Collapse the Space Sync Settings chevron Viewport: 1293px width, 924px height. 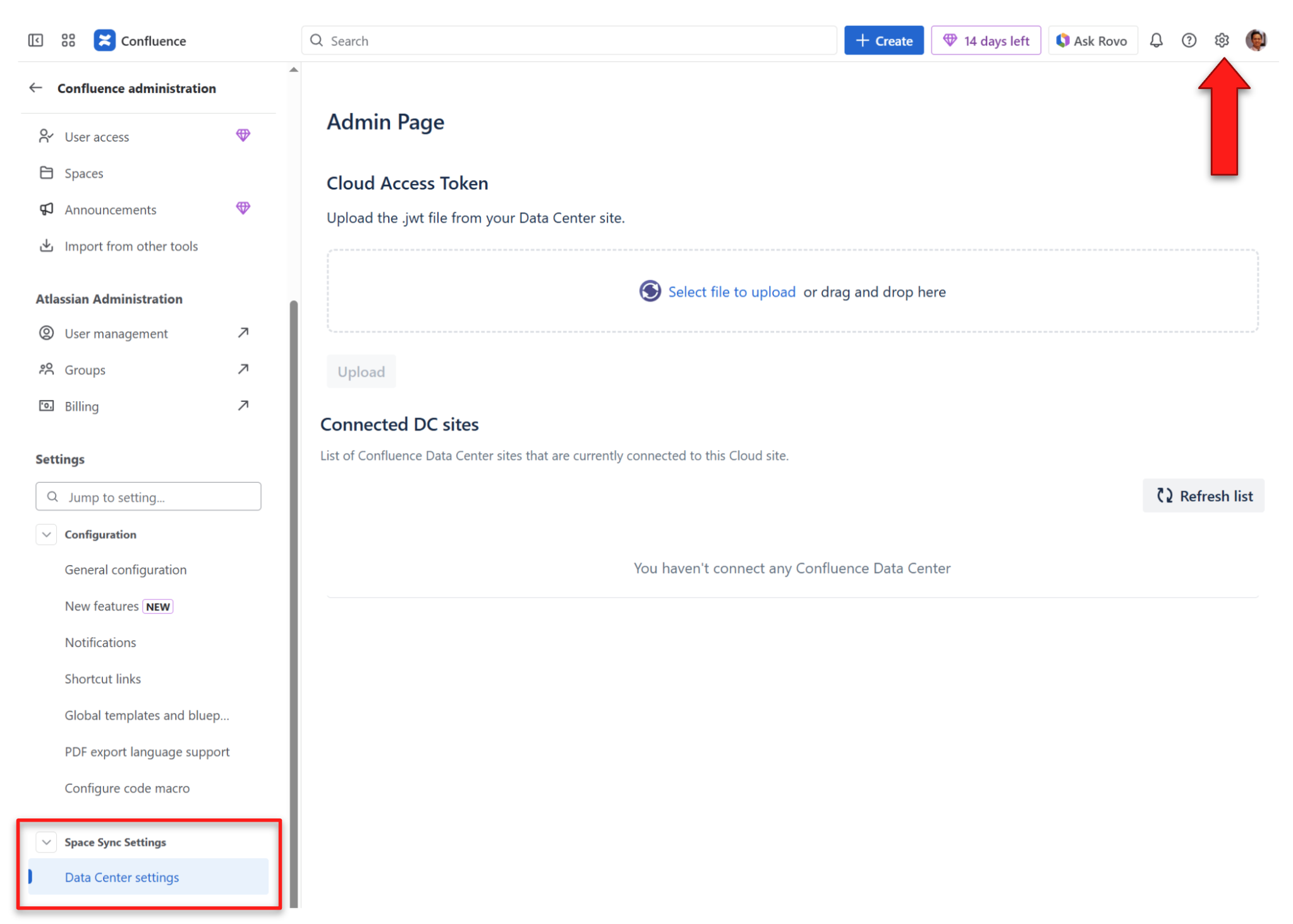[x=46, y=842]
